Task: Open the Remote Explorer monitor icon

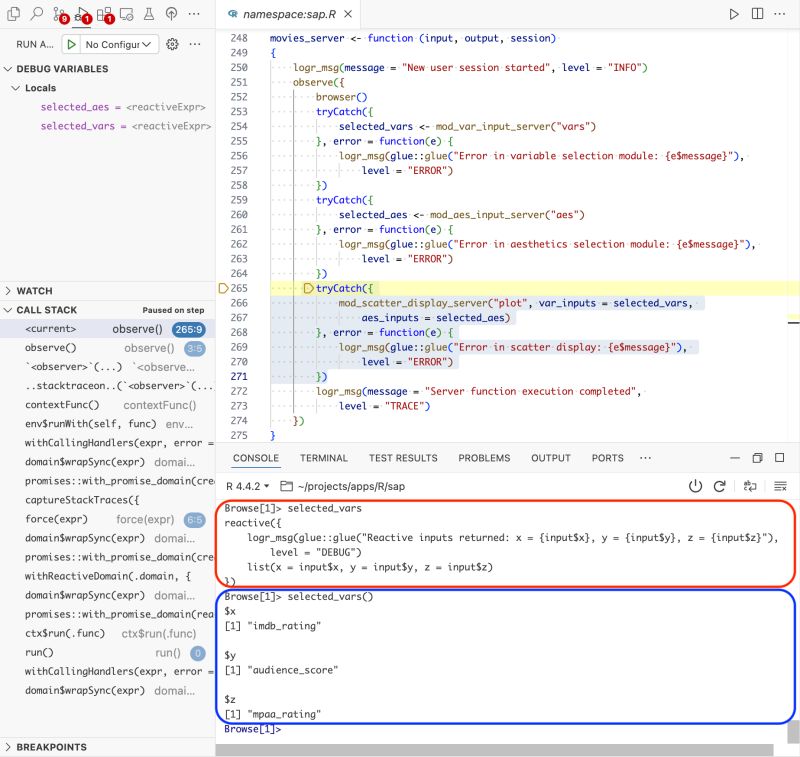Action: click(126, 14)
